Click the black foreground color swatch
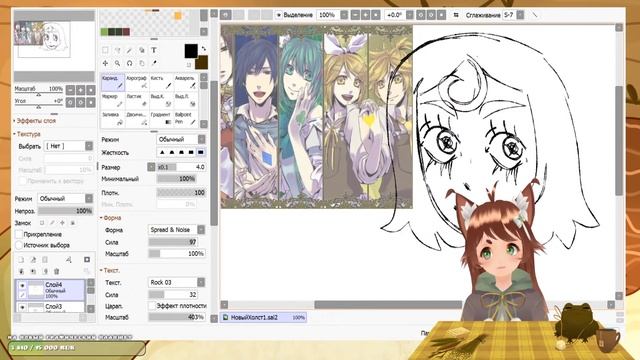This screenshot has width=640, height=360. (x=191, y=51)
